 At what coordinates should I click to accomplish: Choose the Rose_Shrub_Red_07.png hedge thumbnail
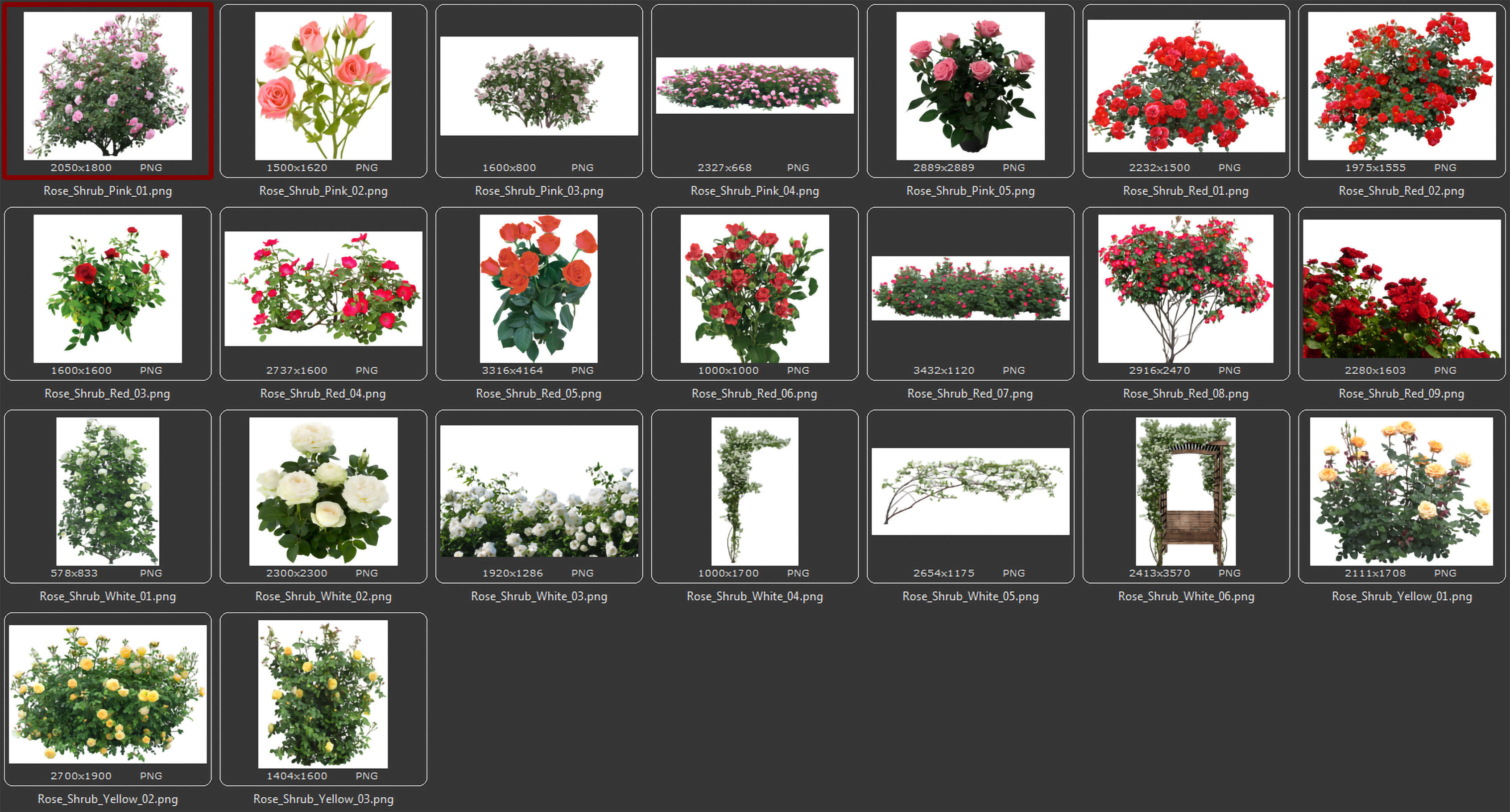point(970,288)
